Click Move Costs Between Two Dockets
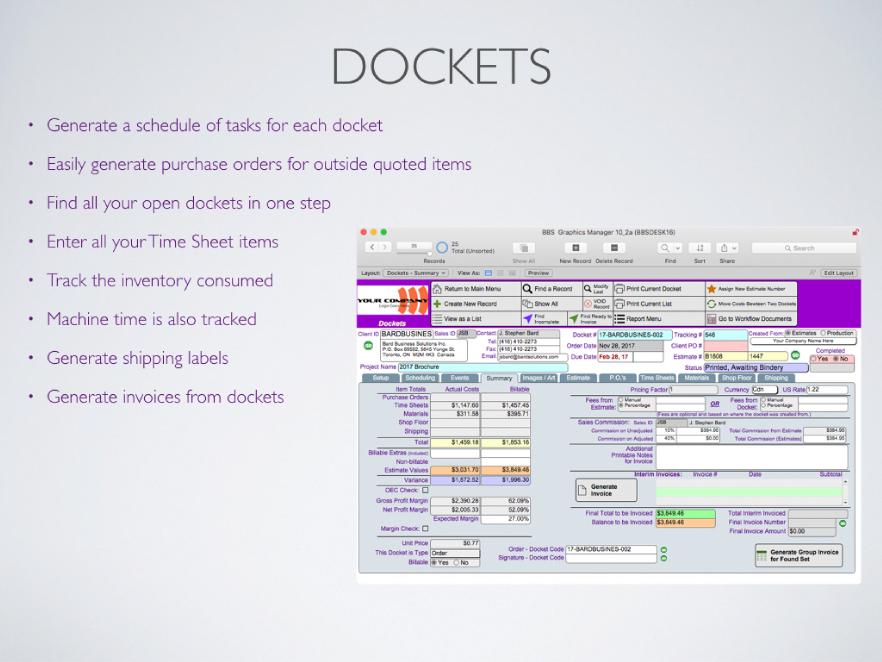 pos(751,304)
